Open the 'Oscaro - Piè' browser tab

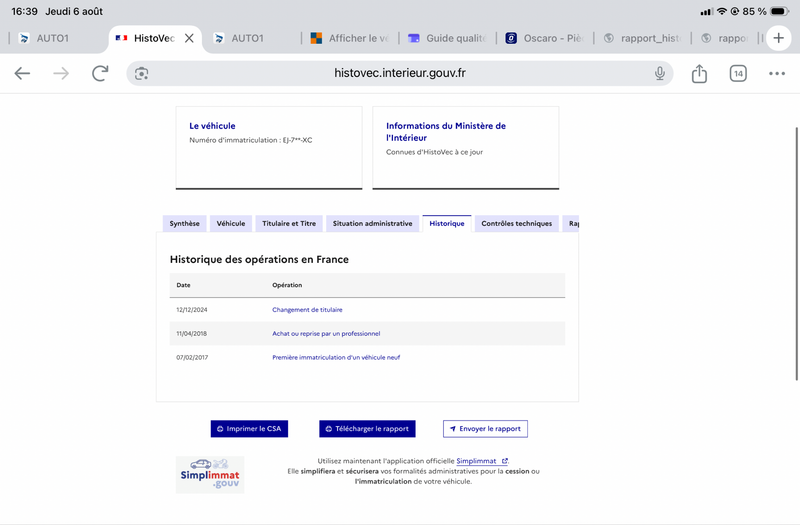pyautogui.click(x=544, y=38)
